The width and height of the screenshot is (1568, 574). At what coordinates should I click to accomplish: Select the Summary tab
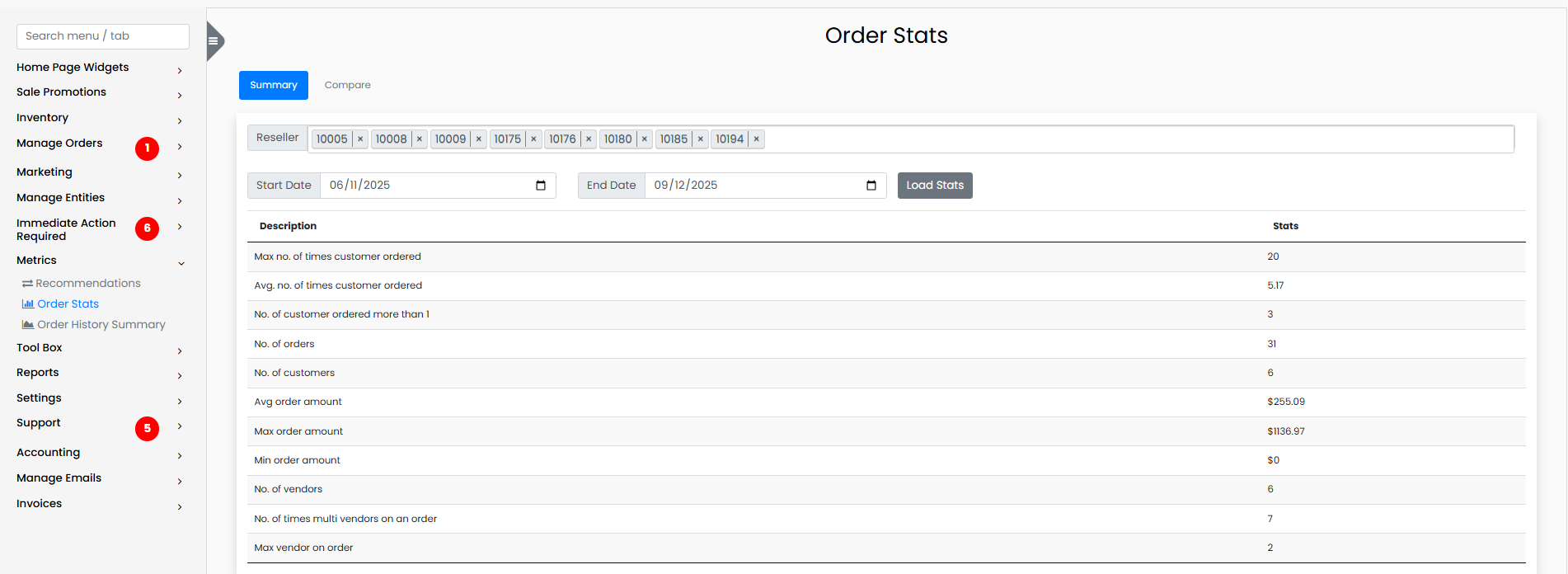point(274,85)
